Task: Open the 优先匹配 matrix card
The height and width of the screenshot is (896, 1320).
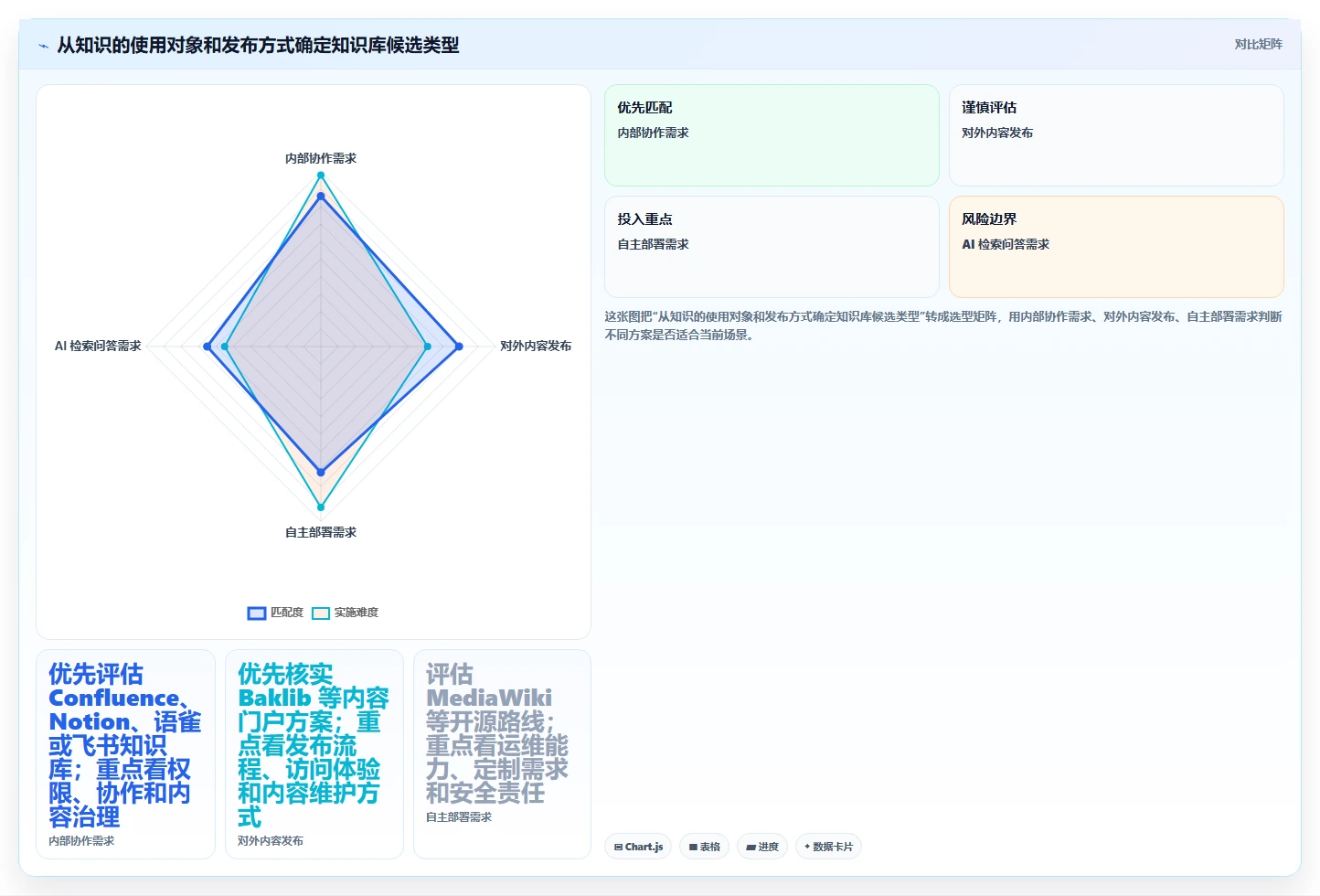Action: click(x=772, y=135)
